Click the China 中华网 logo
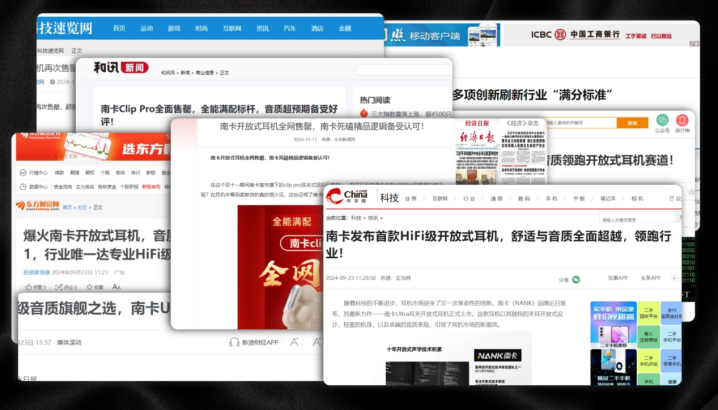This screenshot has height=410, width=718. [347, 196]
